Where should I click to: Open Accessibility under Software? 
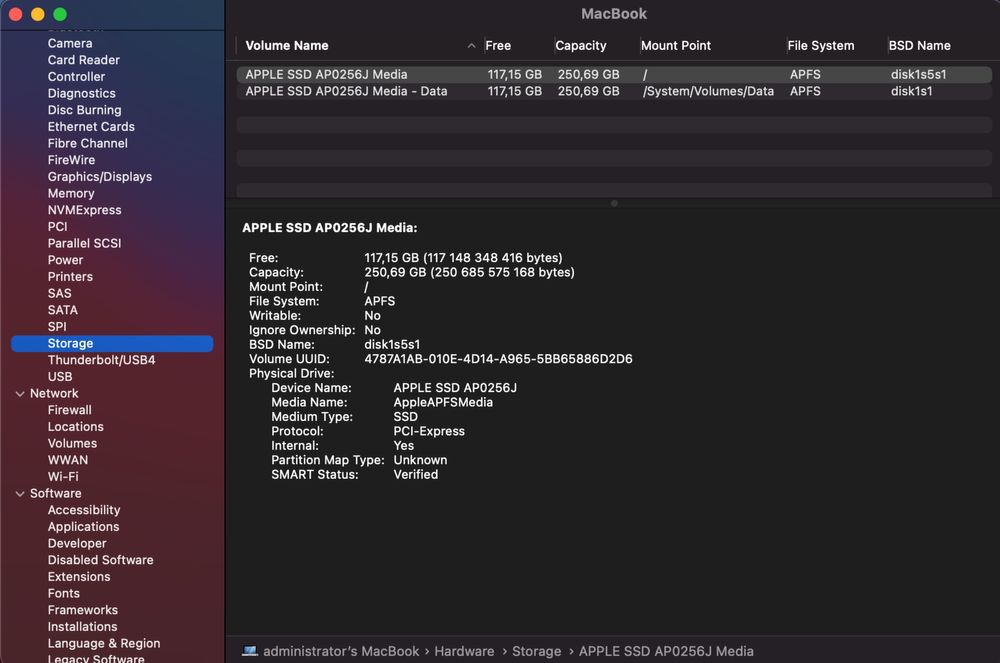click(84, 509)
